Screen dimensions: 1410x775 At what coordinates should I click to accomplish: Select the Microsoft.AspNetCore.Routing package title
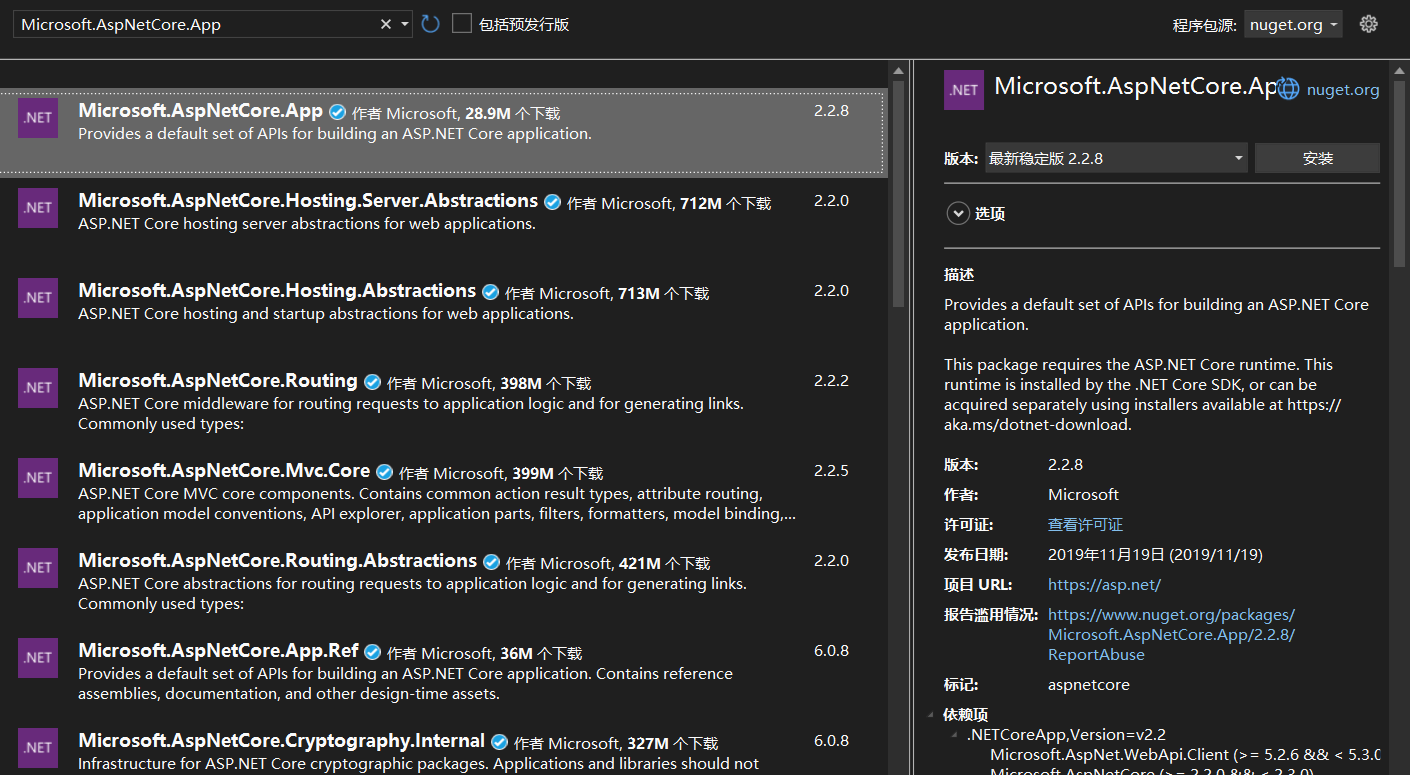click(x=218, y=381)
